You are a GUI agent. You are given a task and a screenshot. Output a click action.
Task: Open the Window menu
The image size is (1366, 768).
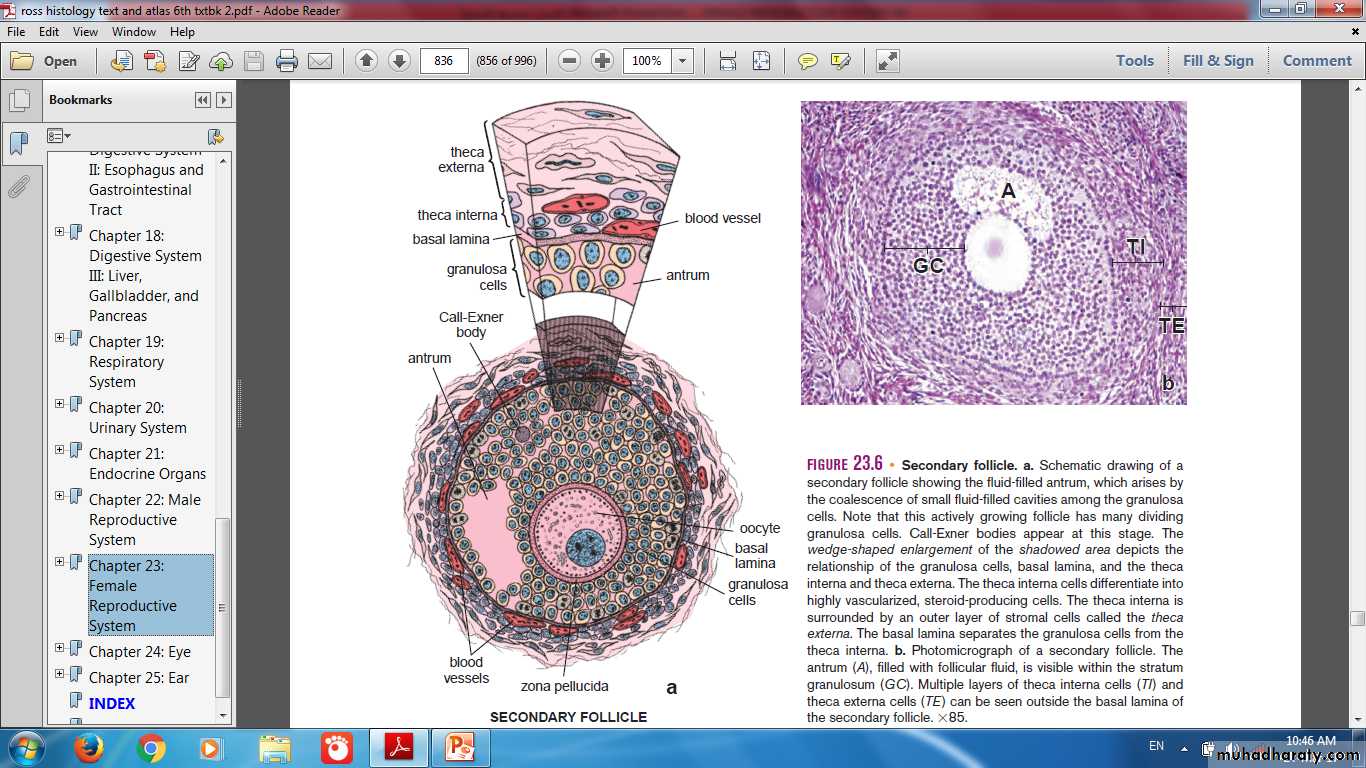click(134, 32)
